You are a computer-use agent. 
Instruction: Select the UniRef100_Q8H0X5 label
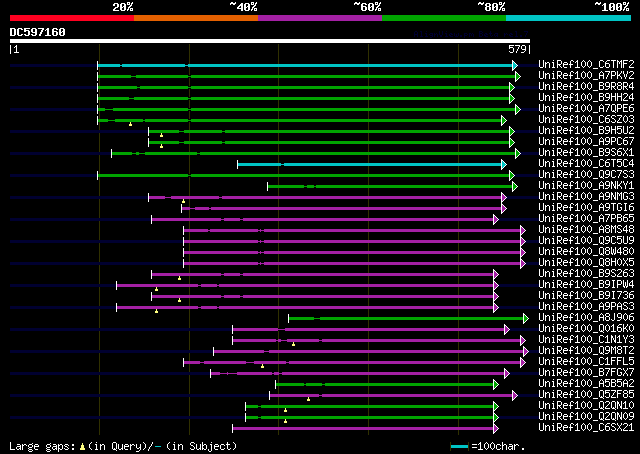(586, 263)
